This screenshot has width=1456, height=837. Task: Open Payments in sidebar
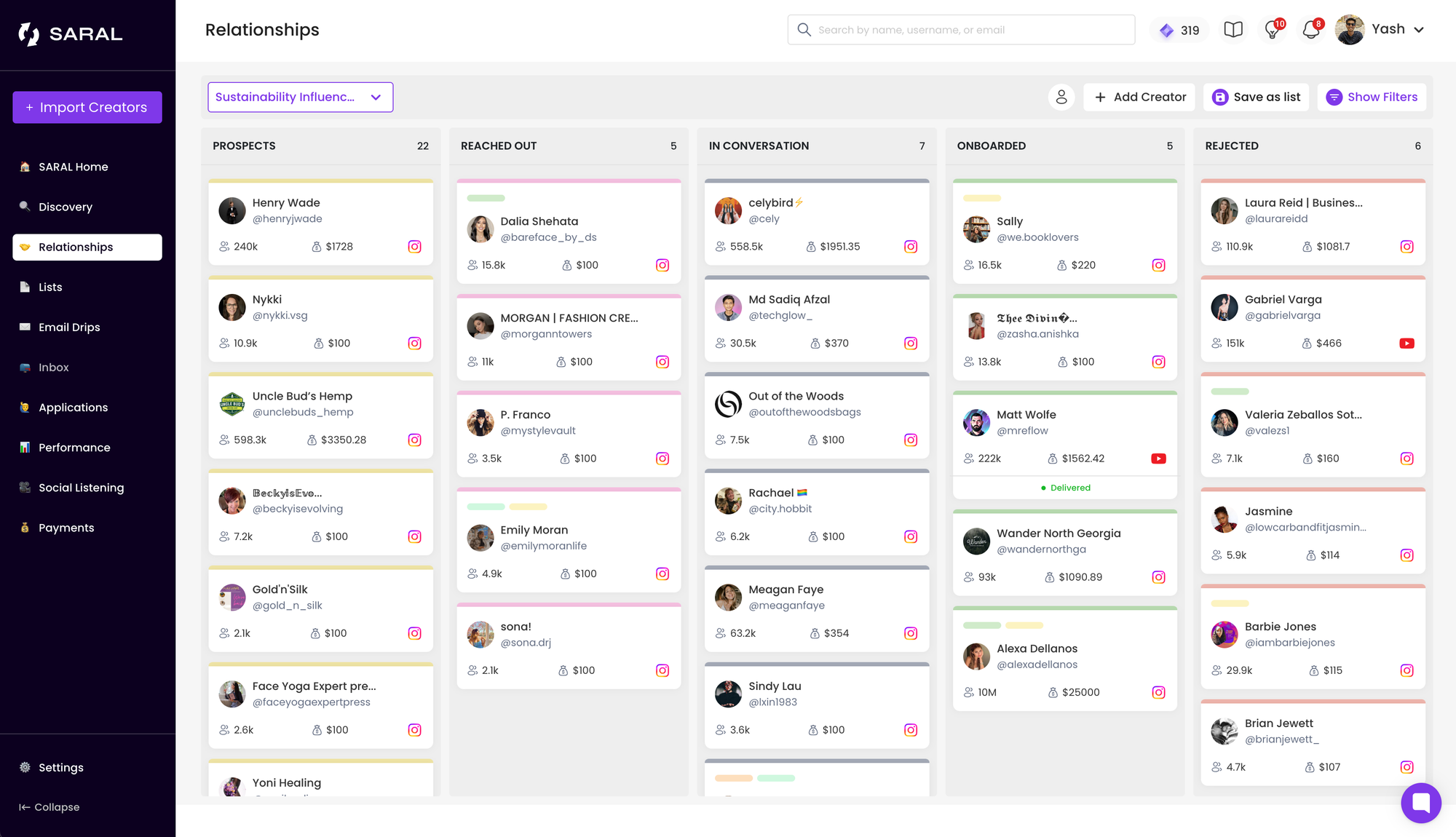click(x=87, y=528)
